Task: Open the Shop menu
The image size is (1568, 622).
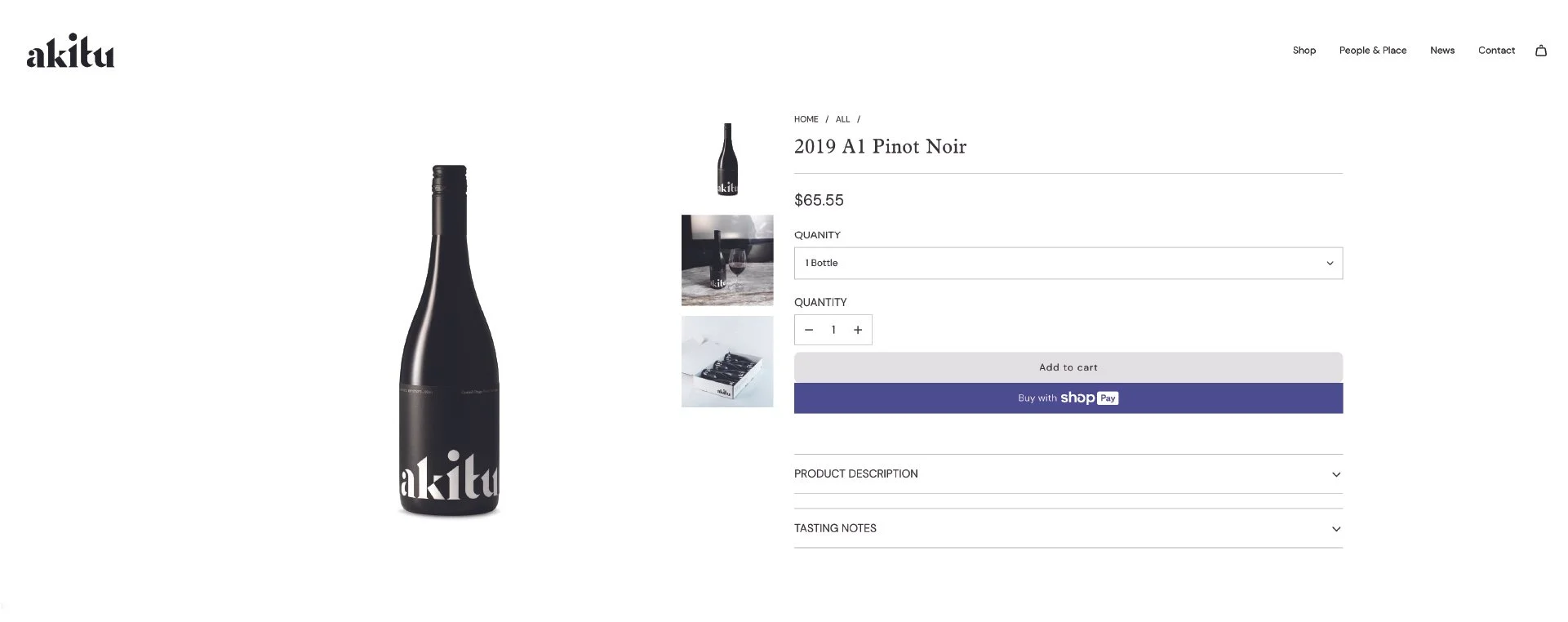Action: tap(1304, 51)
